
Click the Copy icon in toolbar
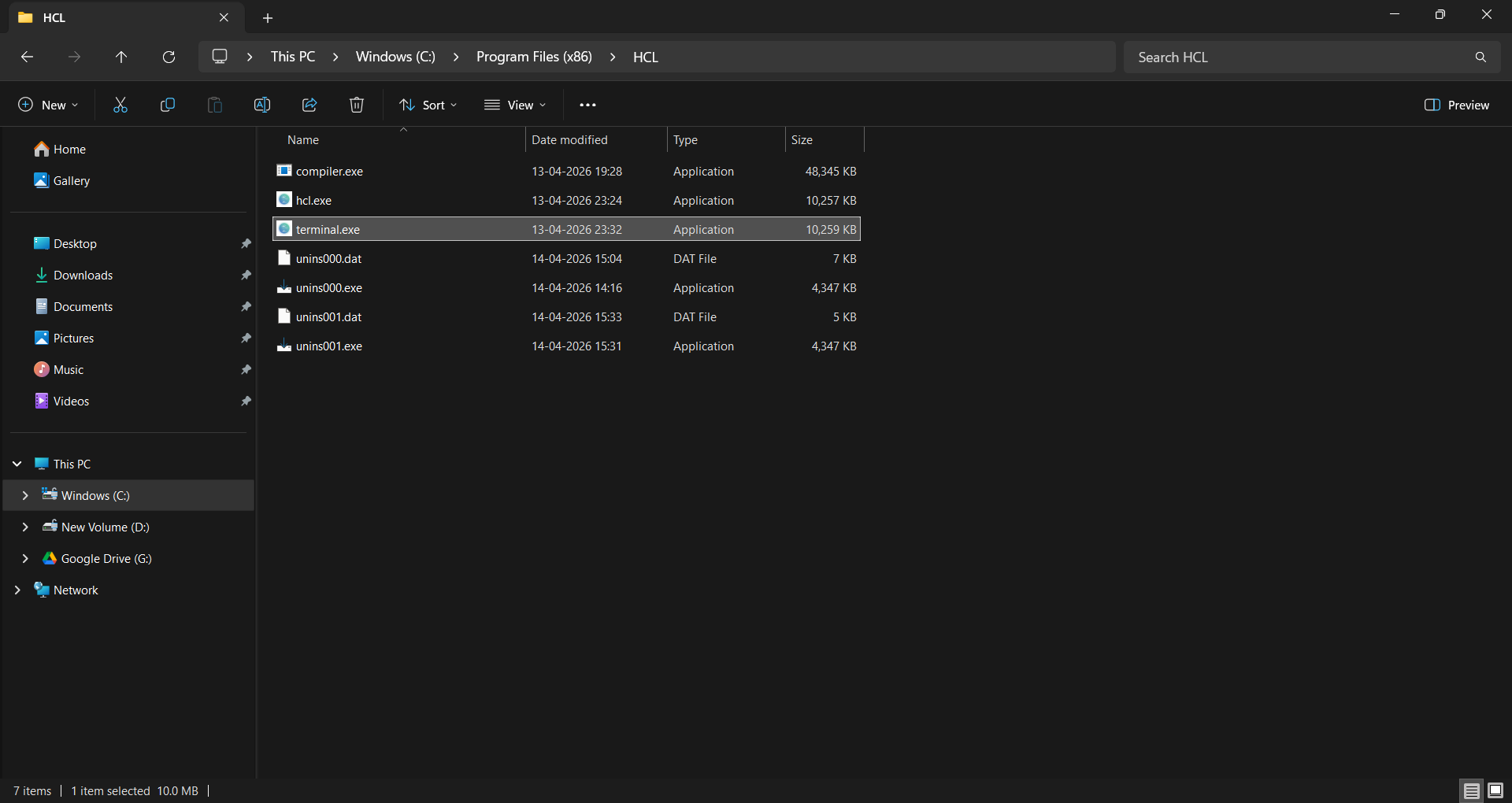(168, 105)
